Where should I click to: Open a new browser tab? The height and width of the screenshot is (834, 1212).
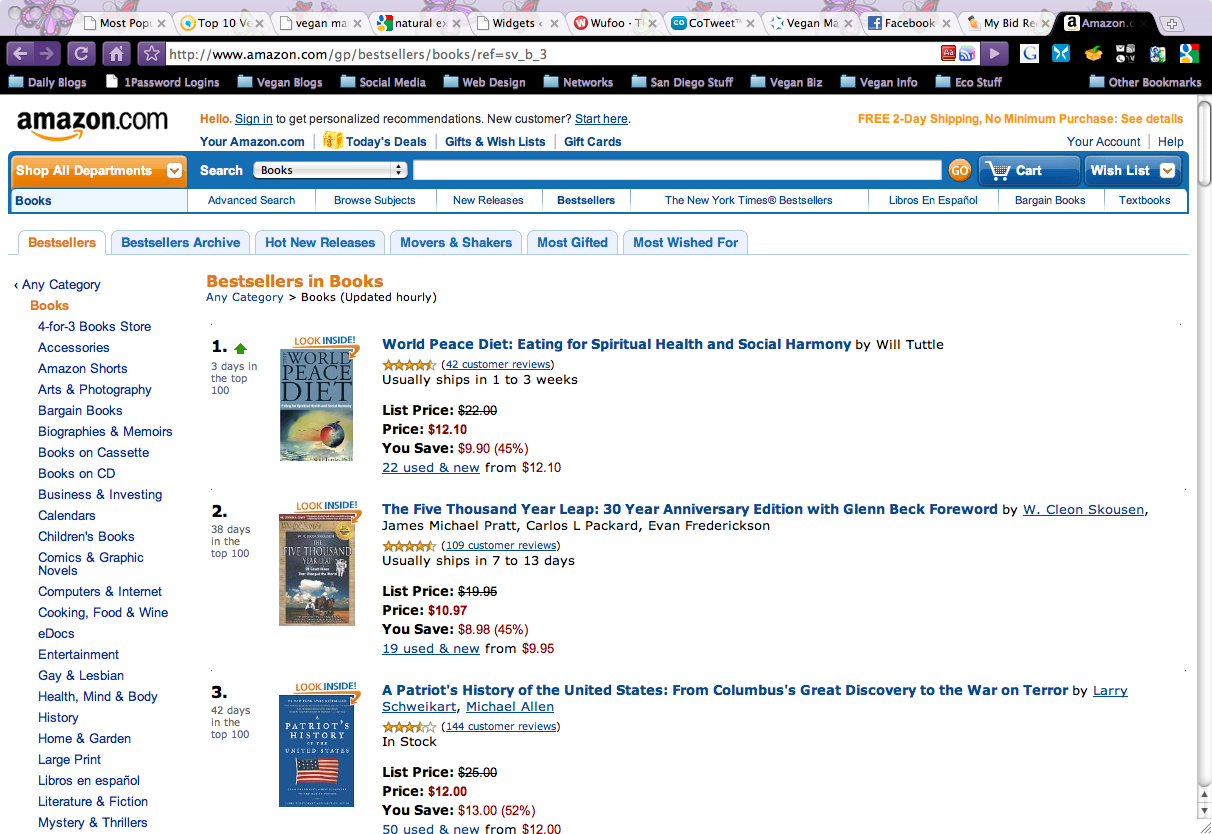click(x=1172, y=24)
